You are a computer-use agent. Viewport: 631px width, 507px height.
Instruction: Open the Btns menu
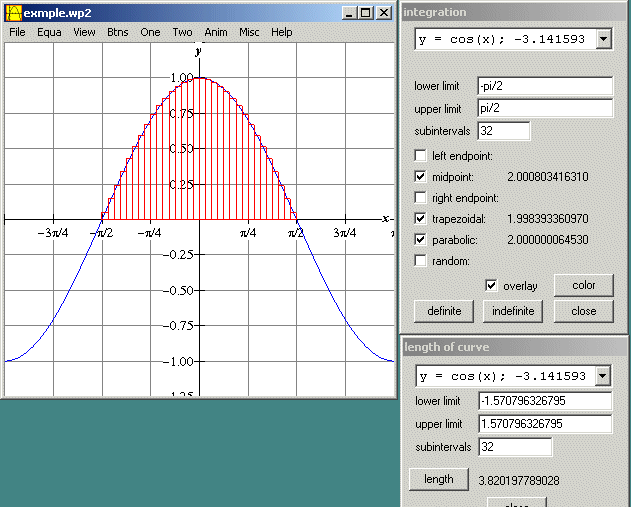[118, 32]
